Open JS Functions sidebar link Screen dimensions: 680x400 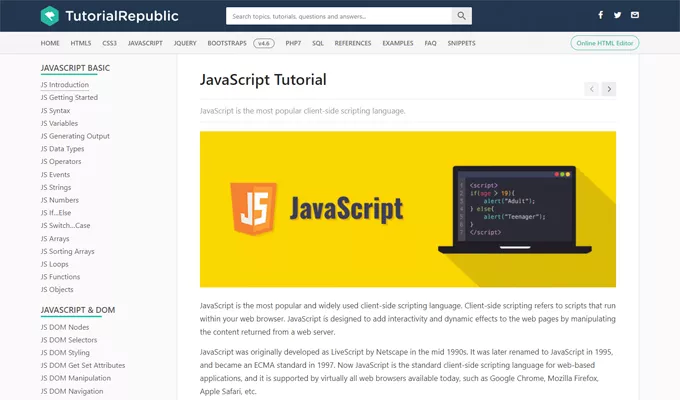60,277
